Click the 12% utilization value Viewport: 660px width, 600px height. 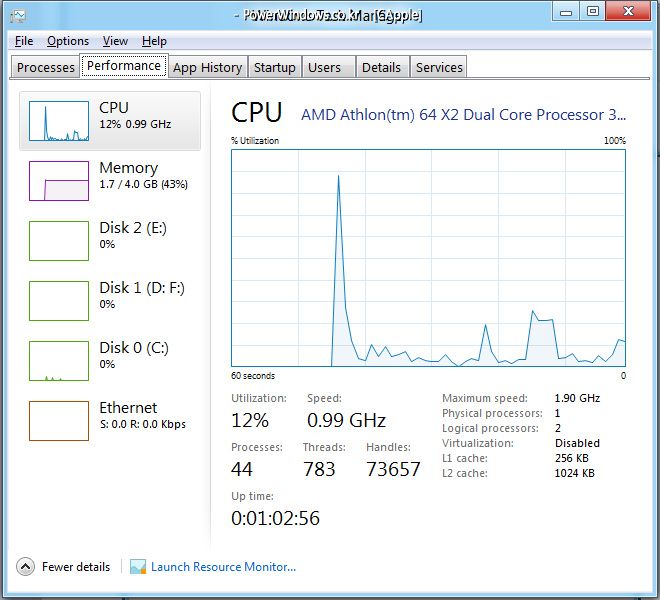[250, 420]
